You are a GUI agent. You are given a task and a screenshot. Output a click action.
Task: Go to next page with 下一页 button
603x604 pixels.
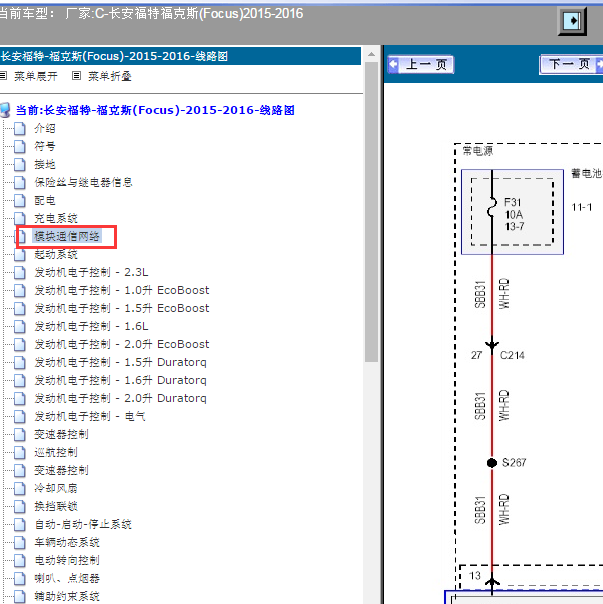(571, 64)
